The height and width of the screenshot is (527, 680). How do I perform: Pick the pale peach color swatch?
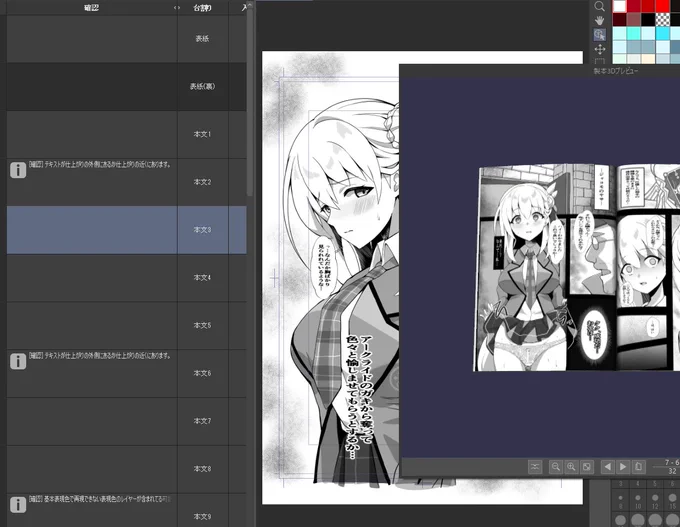point(648,59)
